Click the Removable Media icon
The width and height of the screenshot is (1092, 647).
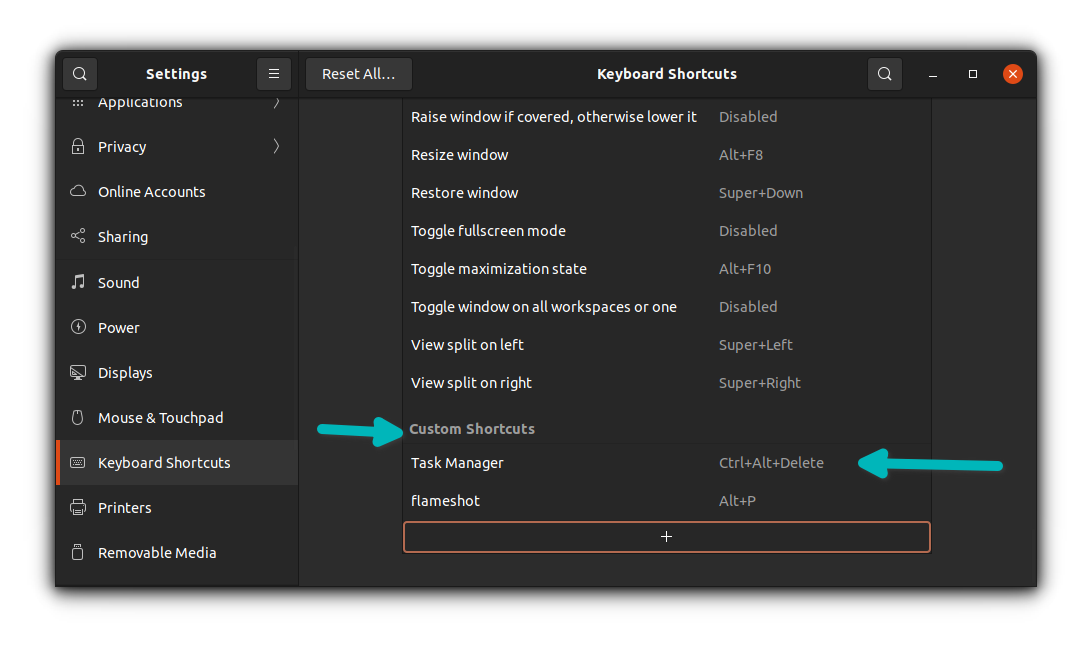click(x=78, y=552)
